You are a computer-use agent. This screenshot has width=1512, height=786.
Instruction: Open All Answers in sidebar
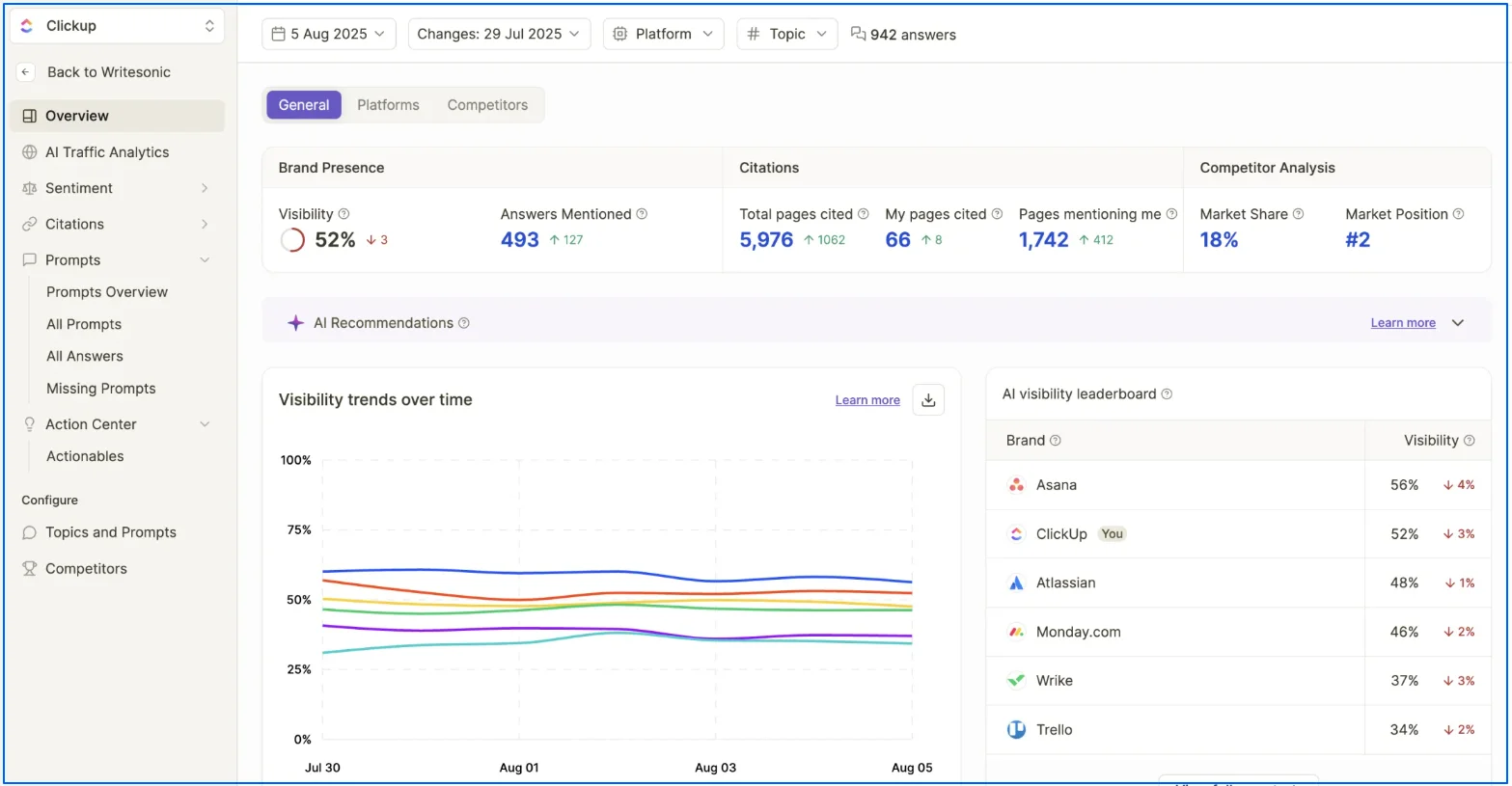(x=85, y=357)
